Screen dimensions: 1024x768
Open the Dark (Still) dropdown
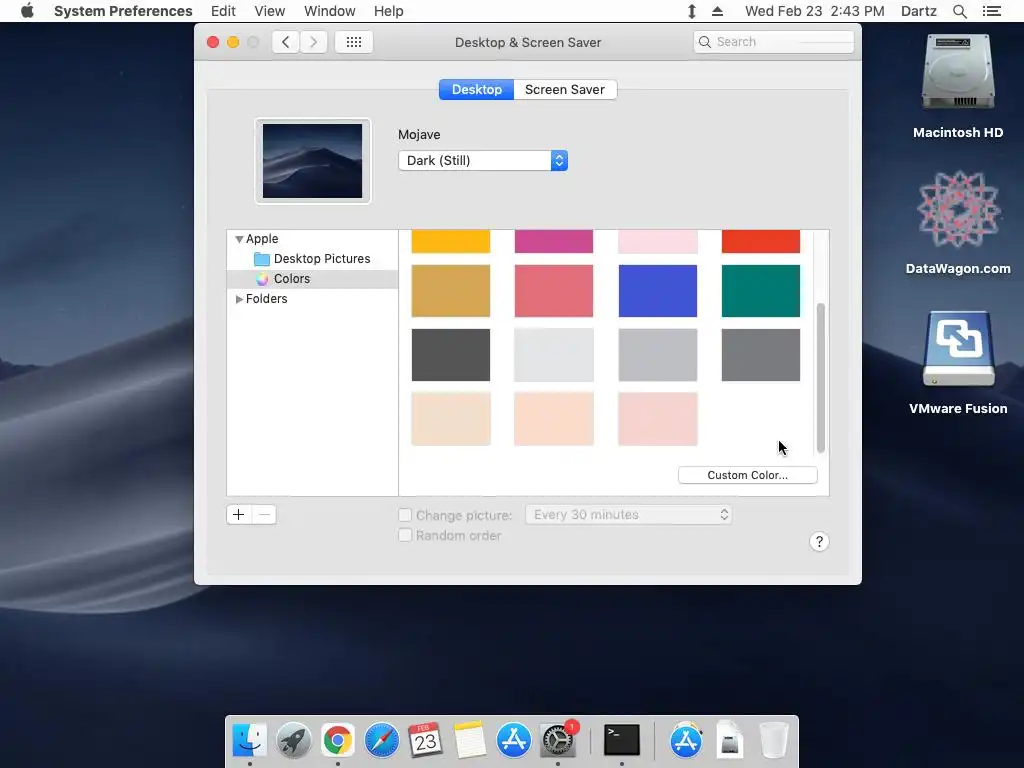coord(483,161)
